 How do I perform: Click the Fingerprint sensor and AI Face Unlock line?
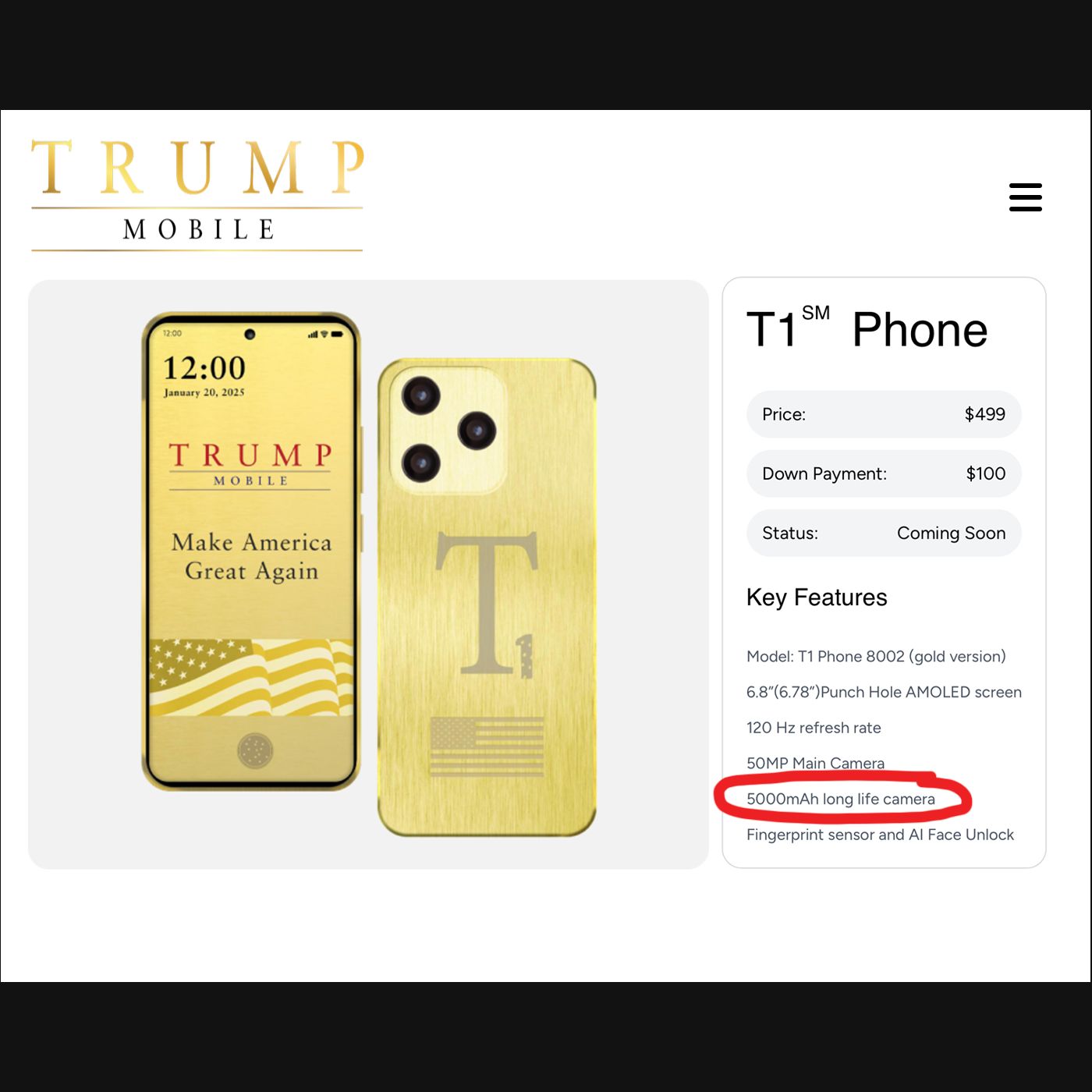(880, 835)
